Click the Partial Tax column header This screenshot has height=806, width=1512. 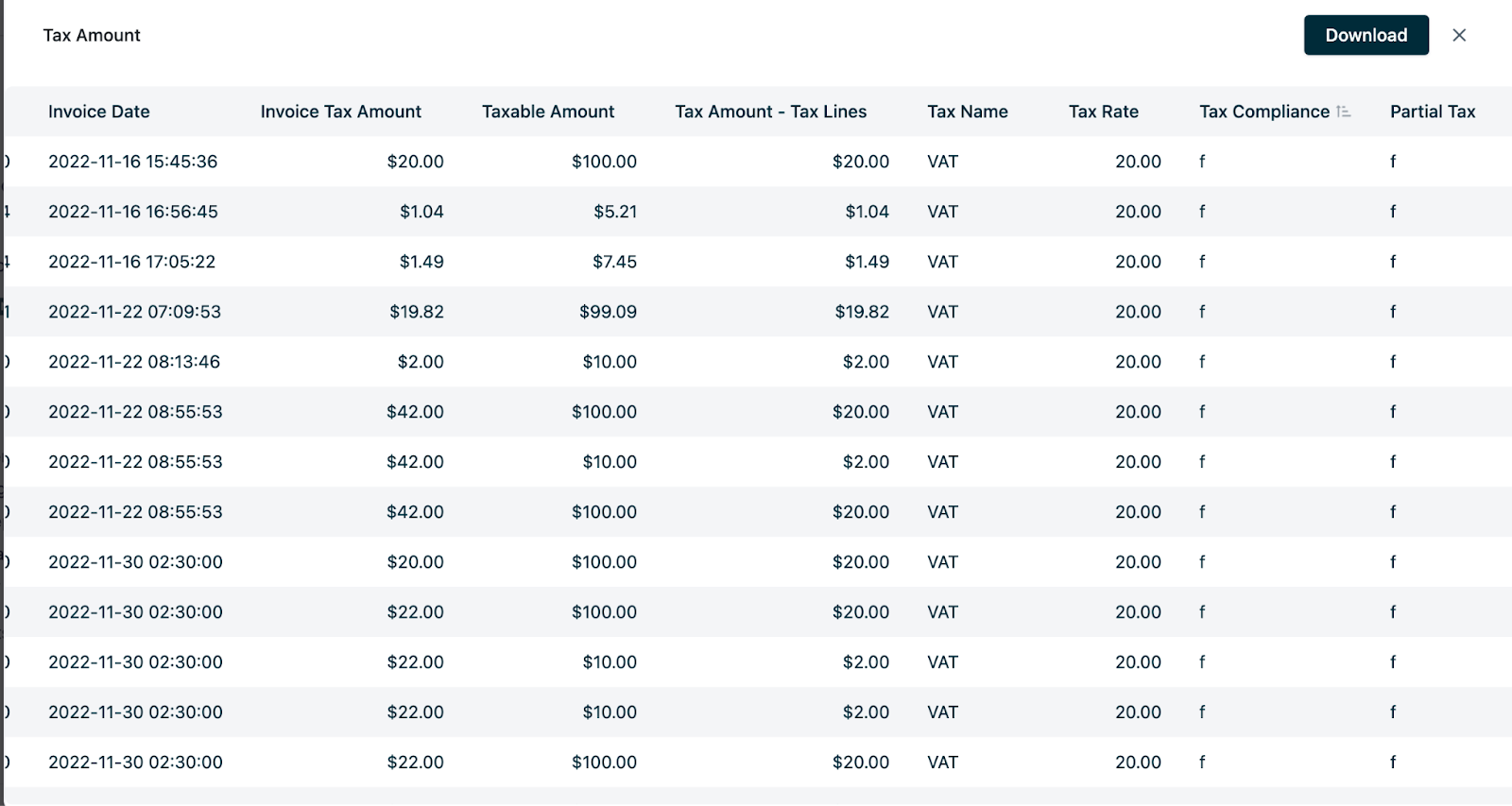(1432, 111)
